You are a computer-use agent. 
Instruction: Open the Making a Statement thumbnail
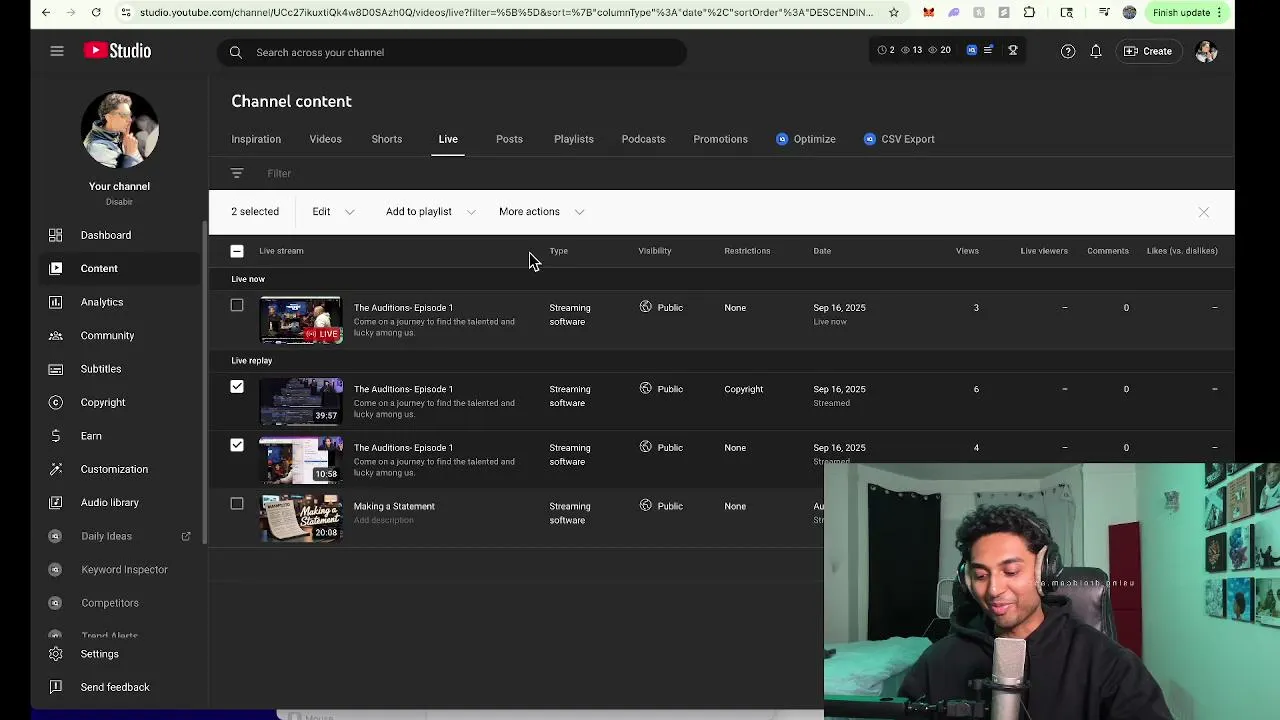tap(301, 518)
